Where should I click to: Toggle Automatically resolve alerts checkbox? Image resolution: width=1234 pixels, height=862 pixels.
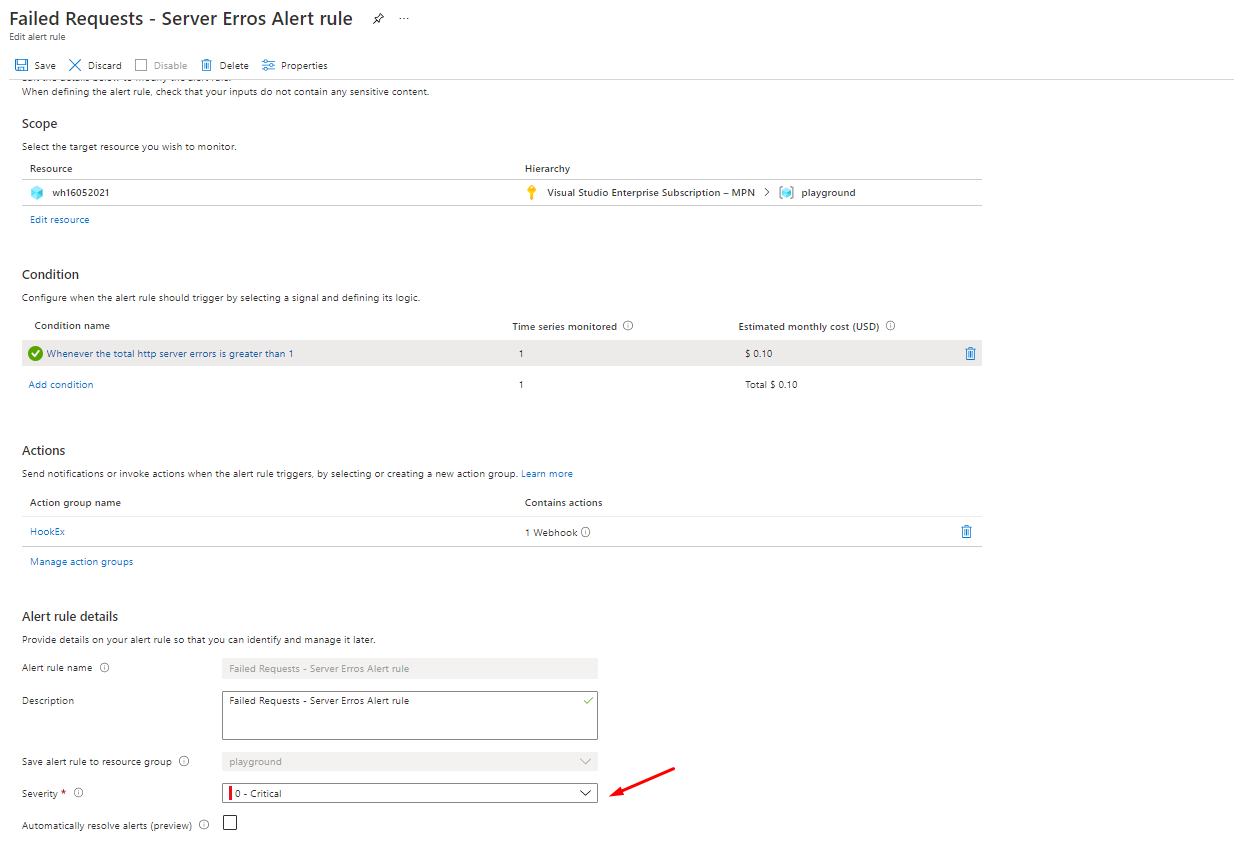230,823
